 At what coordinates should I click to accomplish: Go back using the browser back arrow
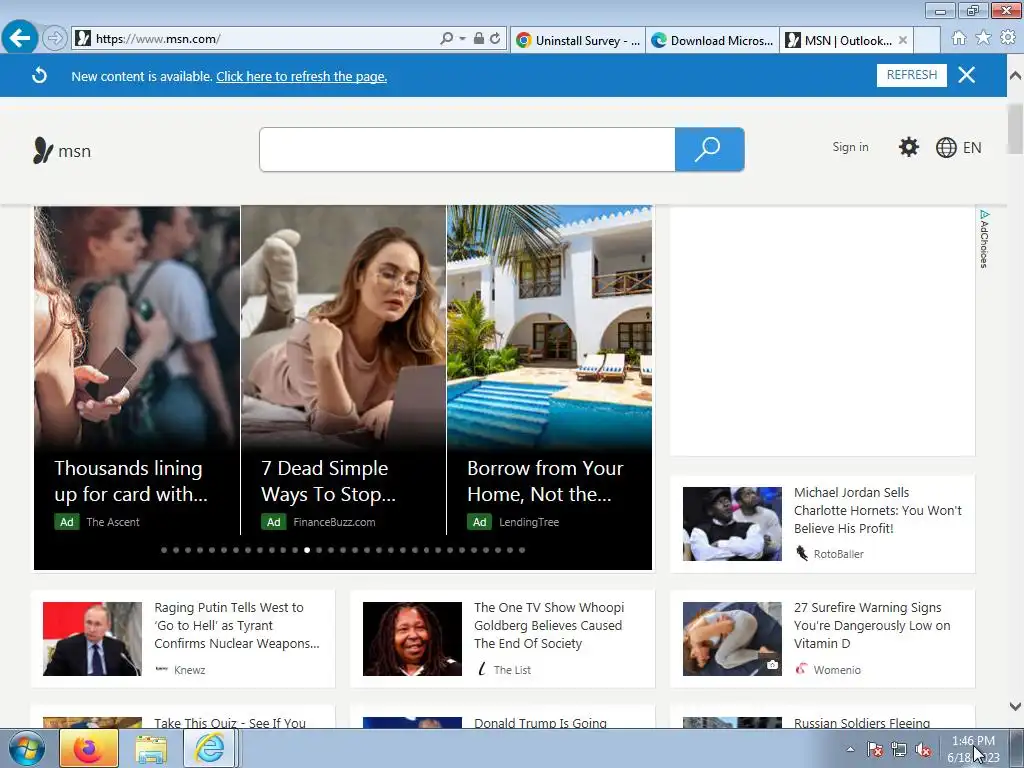coord(19,38)
